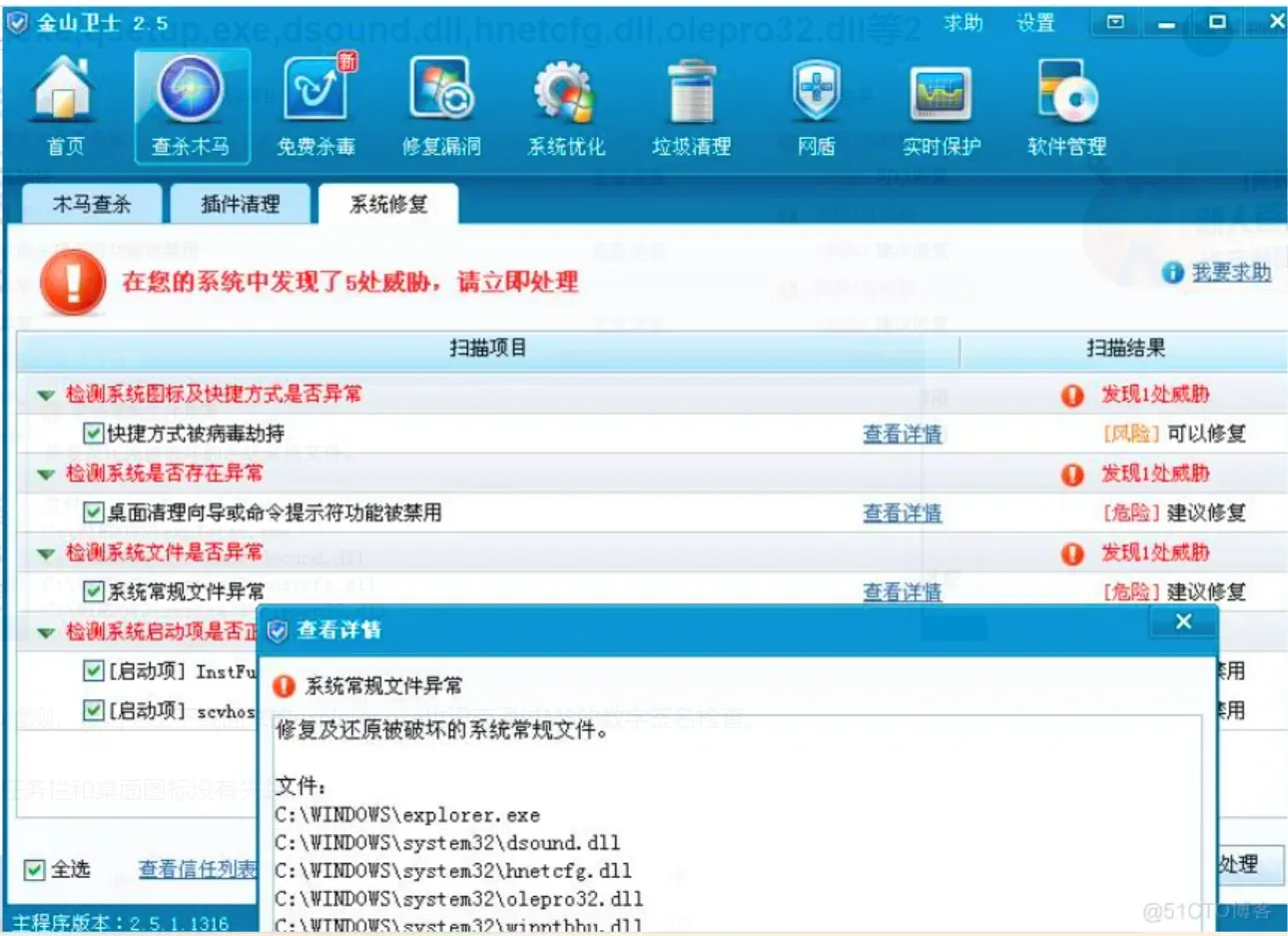
Task: Open the 求助 menu in title bar
Action: click(x=963, y=22)
